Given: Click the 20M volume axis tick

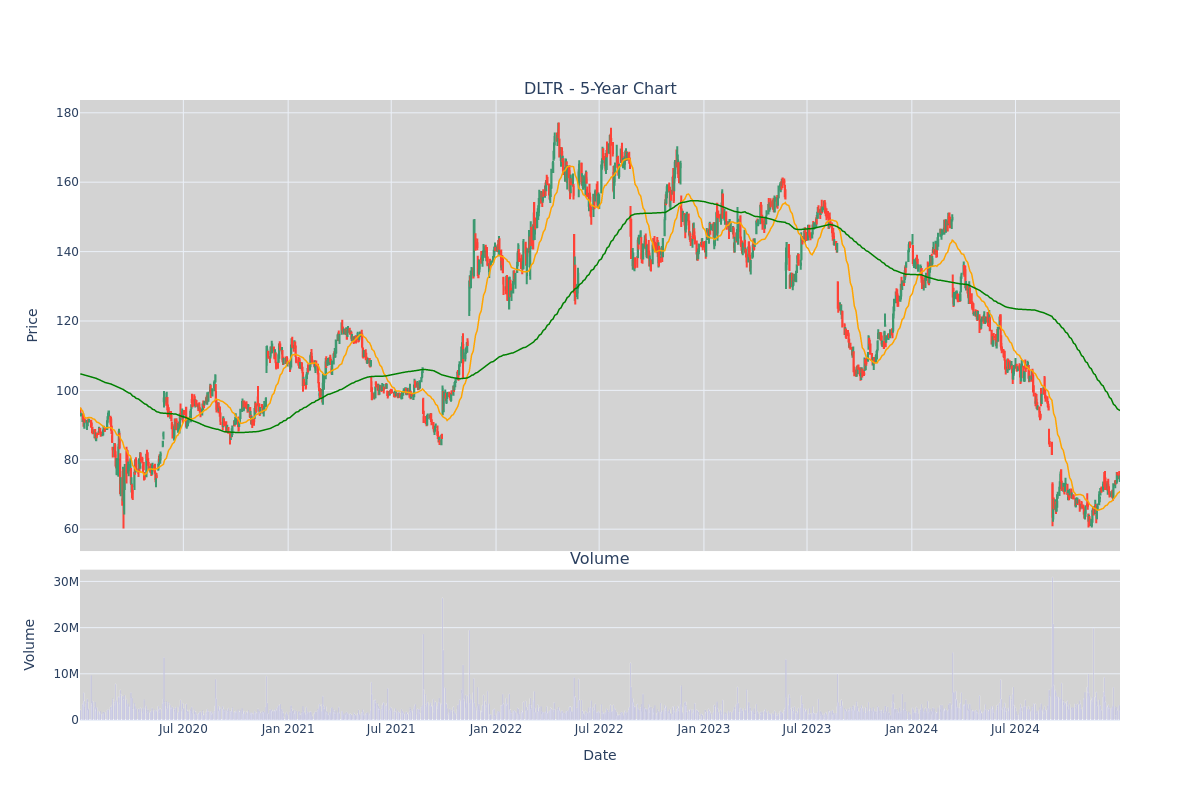Looking at the screenshot, I should pyautogui.click(x=66, y=628).
